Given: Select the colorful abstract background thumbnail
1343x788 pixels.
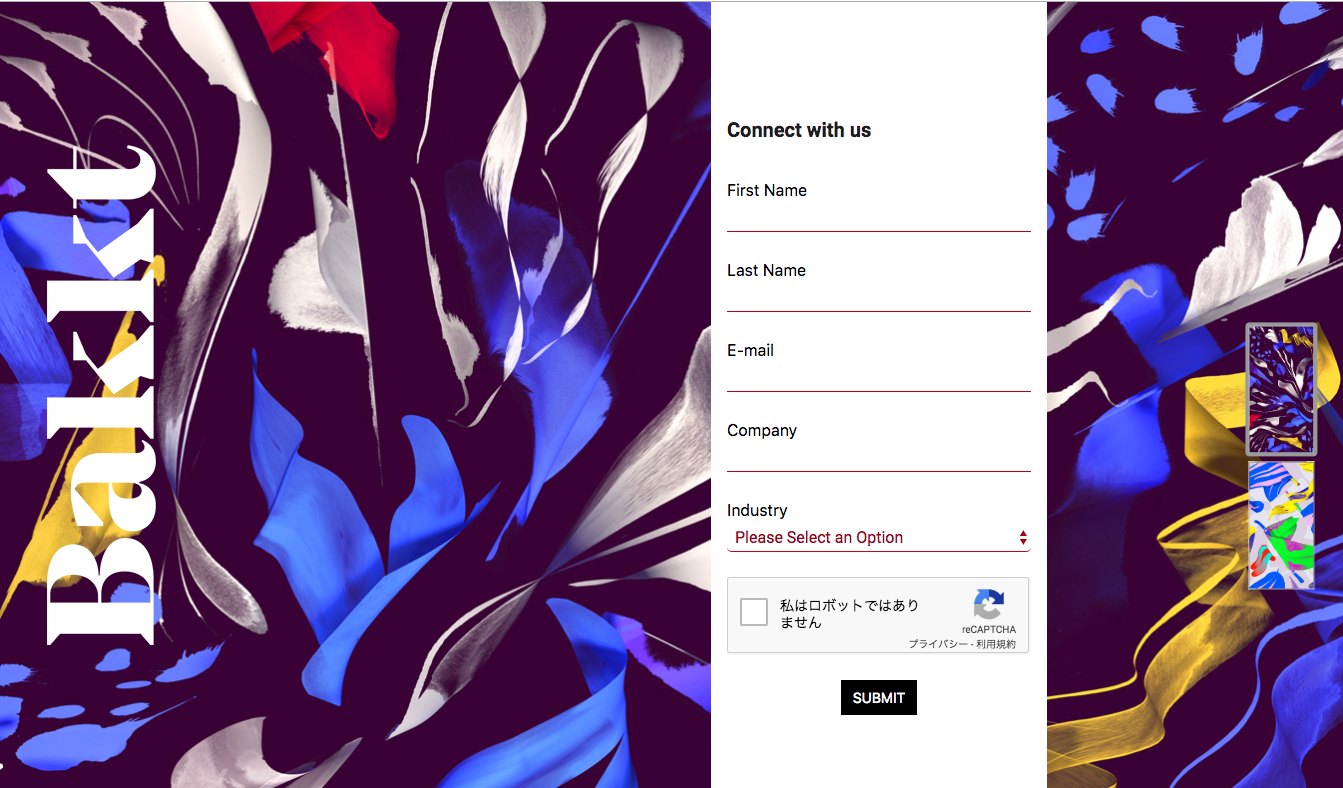Looking at the screenshot, I should tap(1281, 525).
